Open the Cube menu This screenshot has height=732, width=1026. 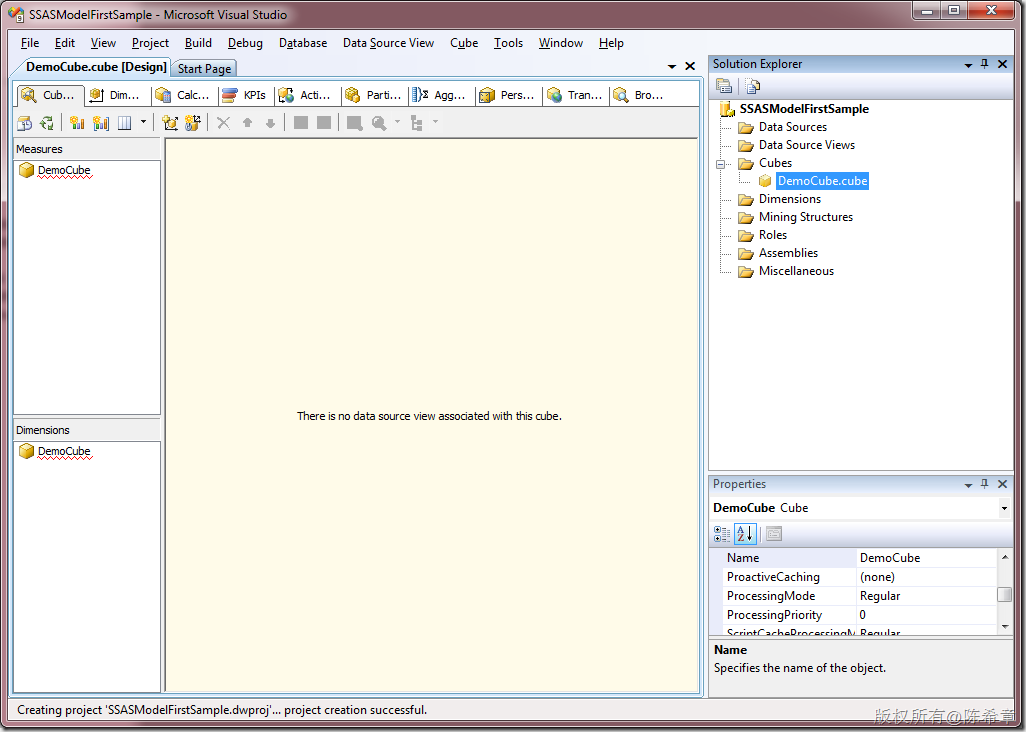point(464,43)
